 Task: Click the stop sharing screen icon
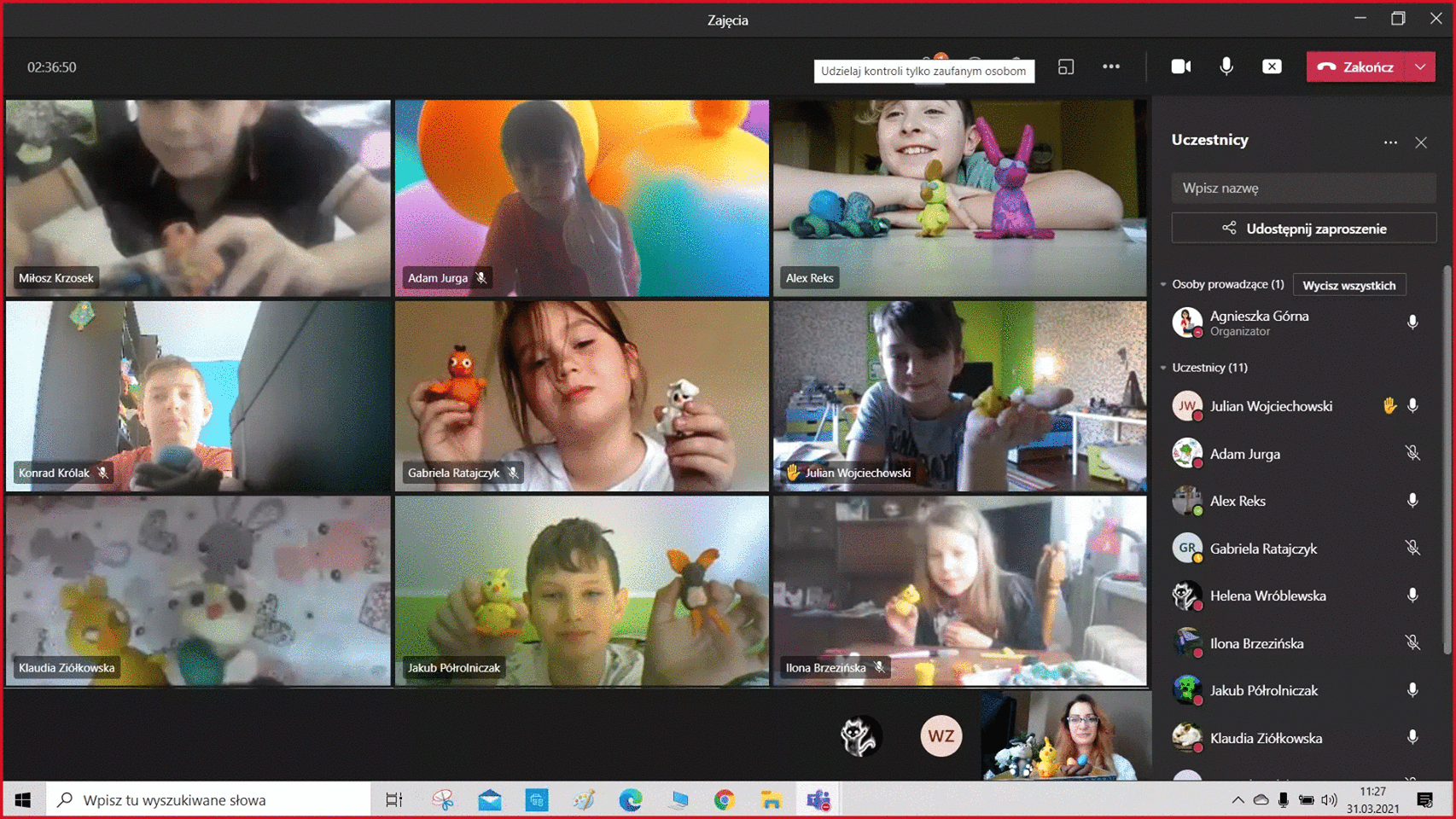pyautogui.click(x=1272, y=67)
